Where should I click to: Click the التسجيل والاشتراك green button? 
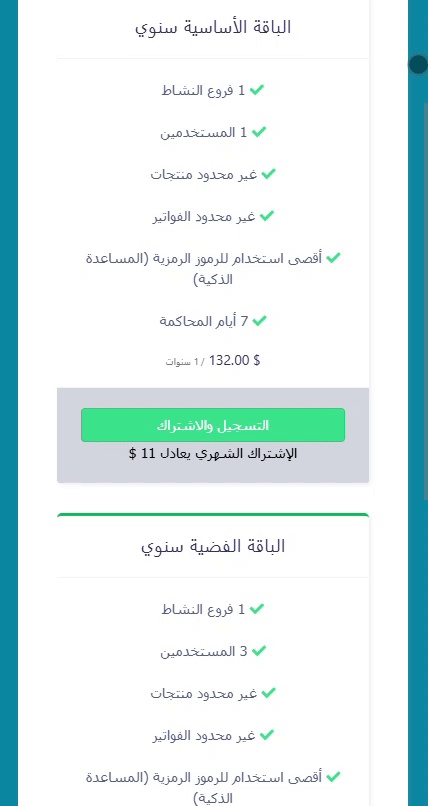click(213, 425)
